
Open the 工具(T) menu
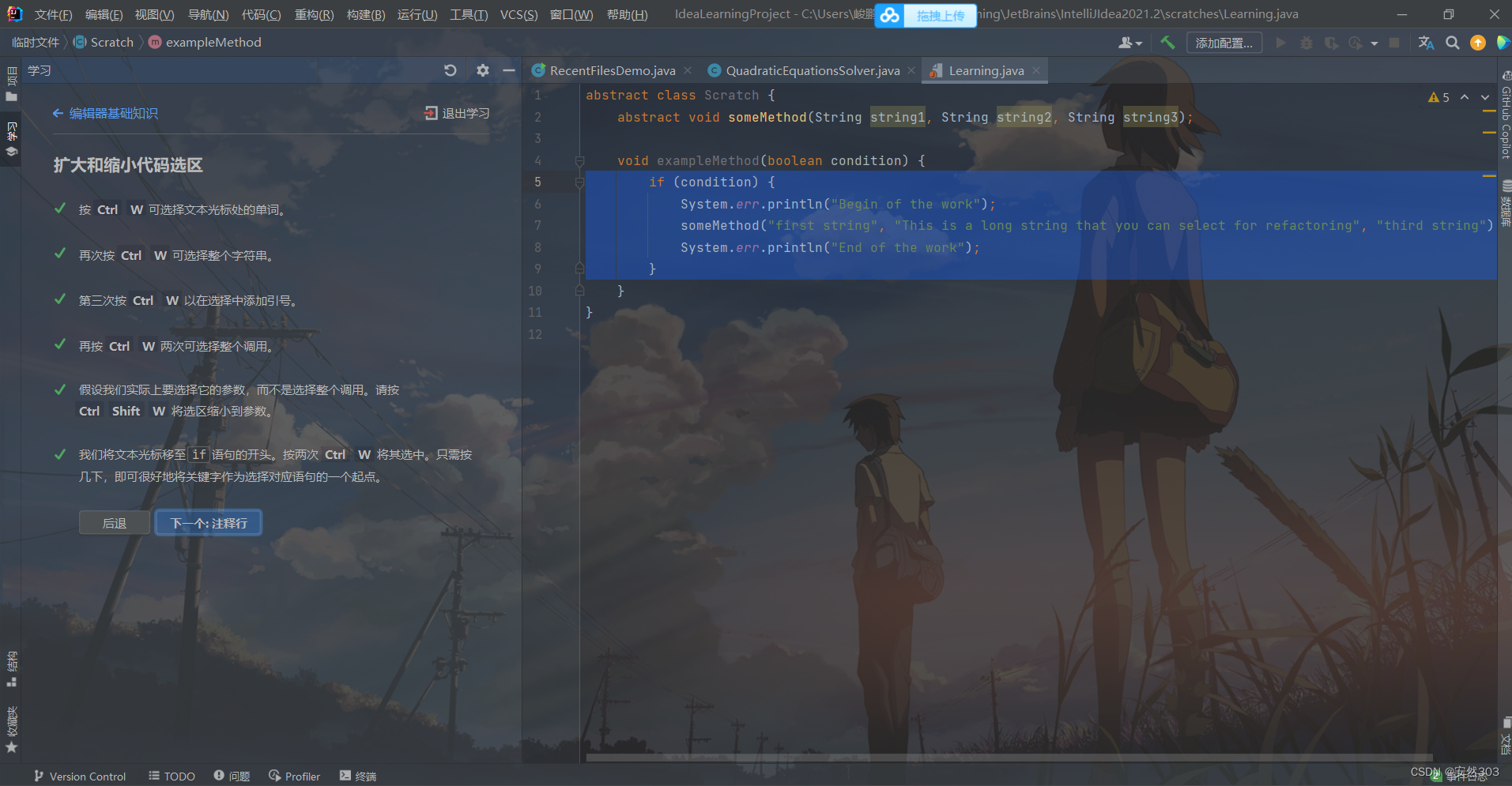[469, 14]
